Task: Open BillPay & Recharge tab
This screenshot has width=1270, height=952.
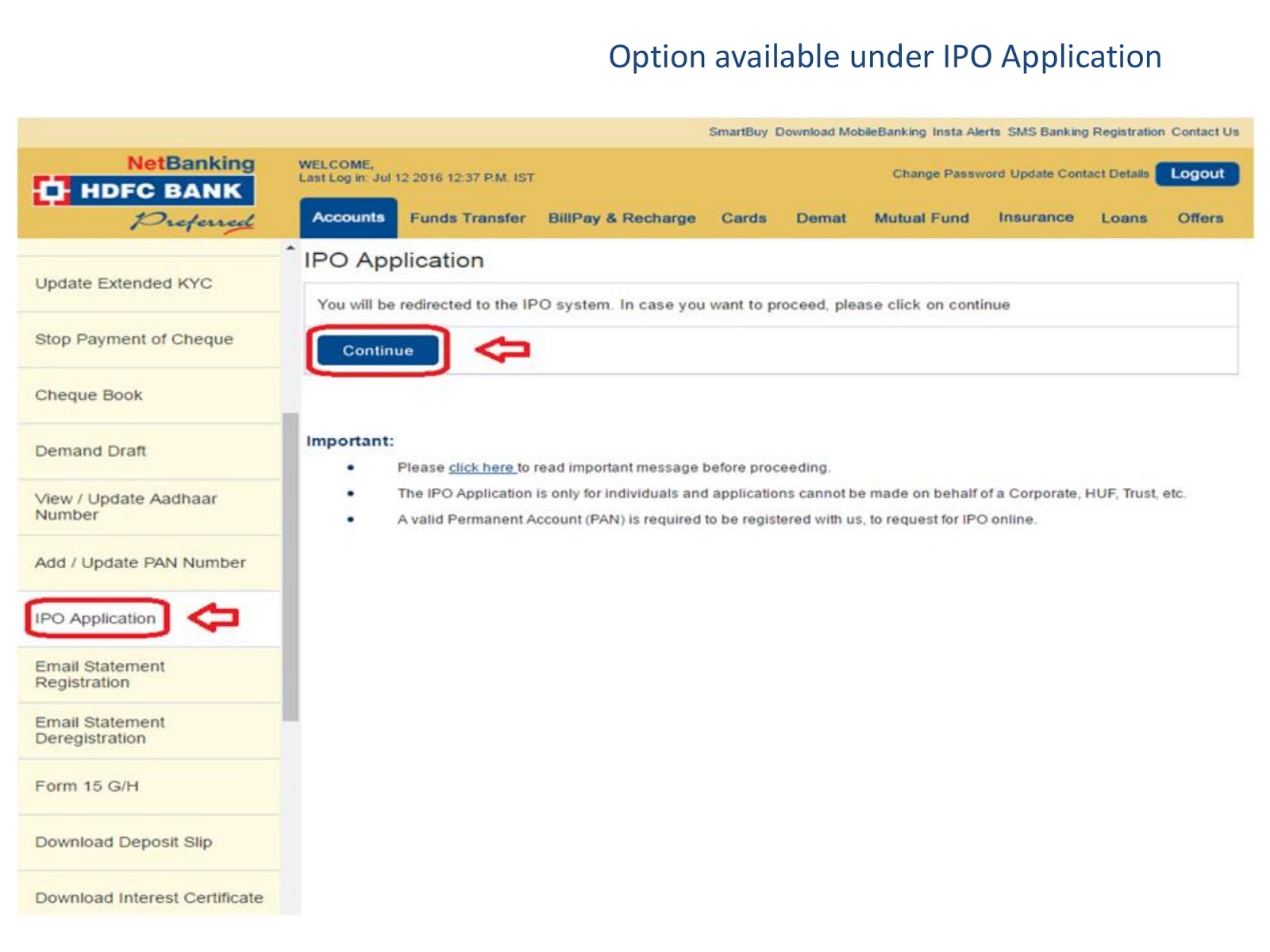Action: point(622,218)
